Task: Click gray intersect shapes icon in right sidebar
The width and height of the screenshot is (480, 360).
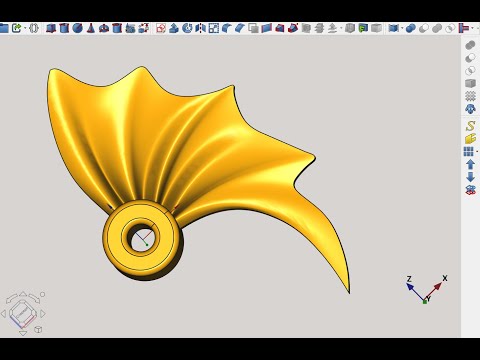Action: click(x=470, y=71)
